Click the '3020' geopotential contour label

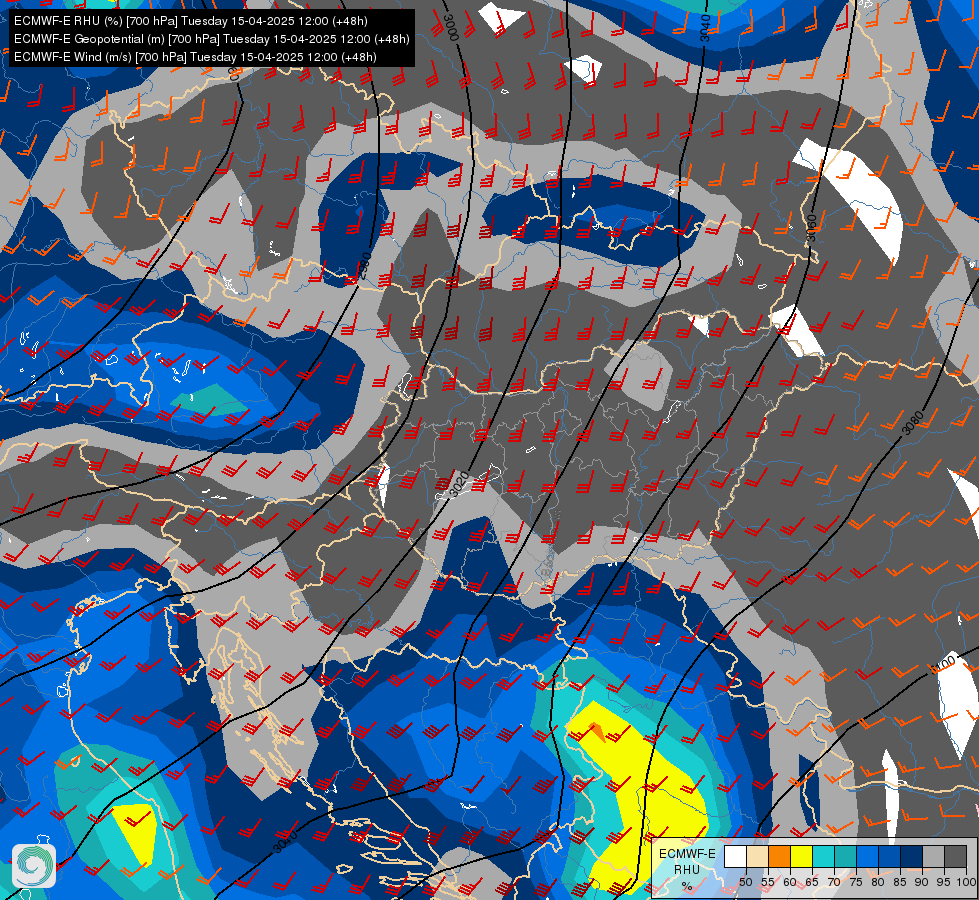pyautogui.click(x=460, y=484)
